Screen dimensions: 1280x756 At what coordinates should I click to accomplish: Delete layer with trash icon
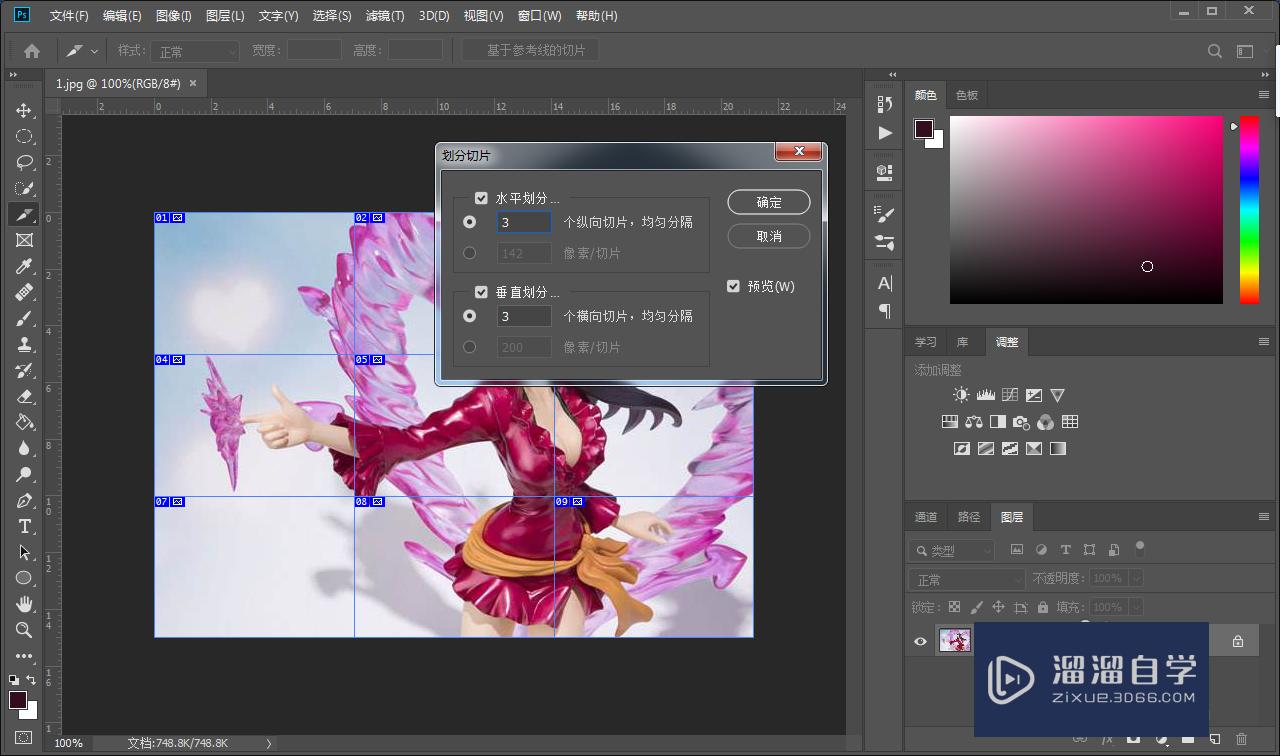[1241, 739]
